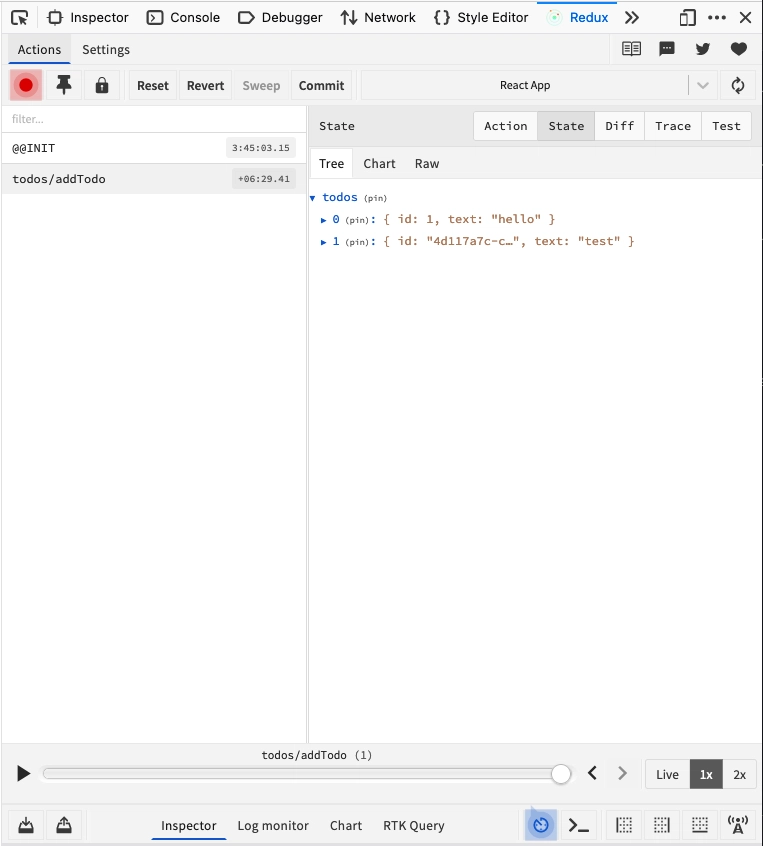Focus the actions filter field
Viewport: 763px width, 846px height.
(154, 119)
